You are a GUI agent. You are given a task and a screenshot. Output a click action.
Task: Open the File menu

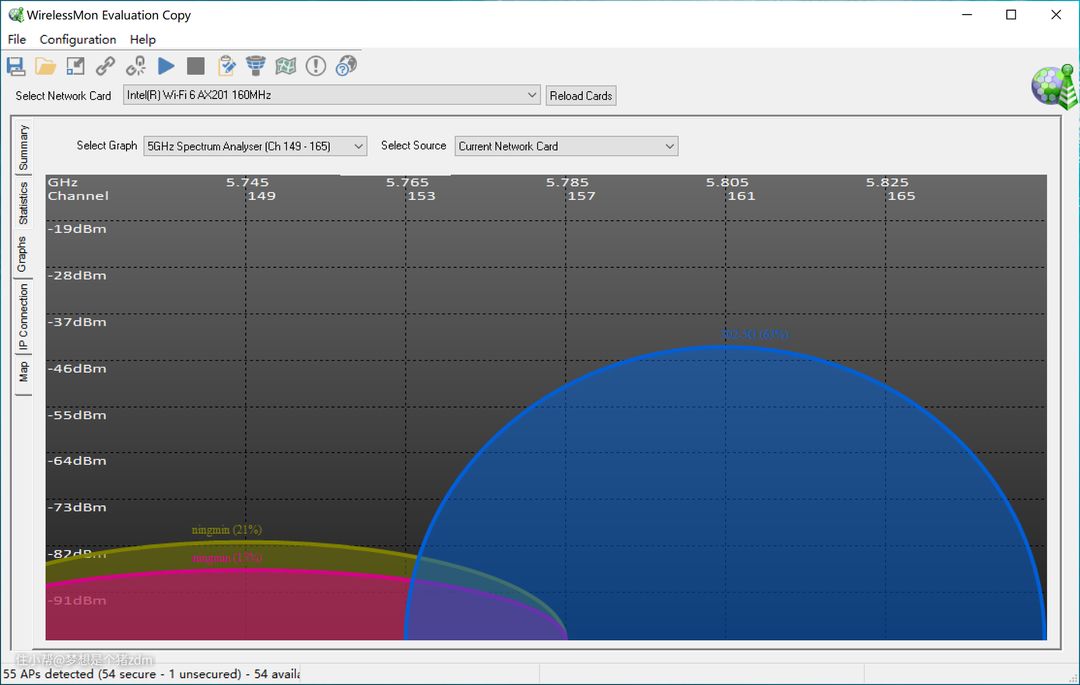tap(17, 39)
